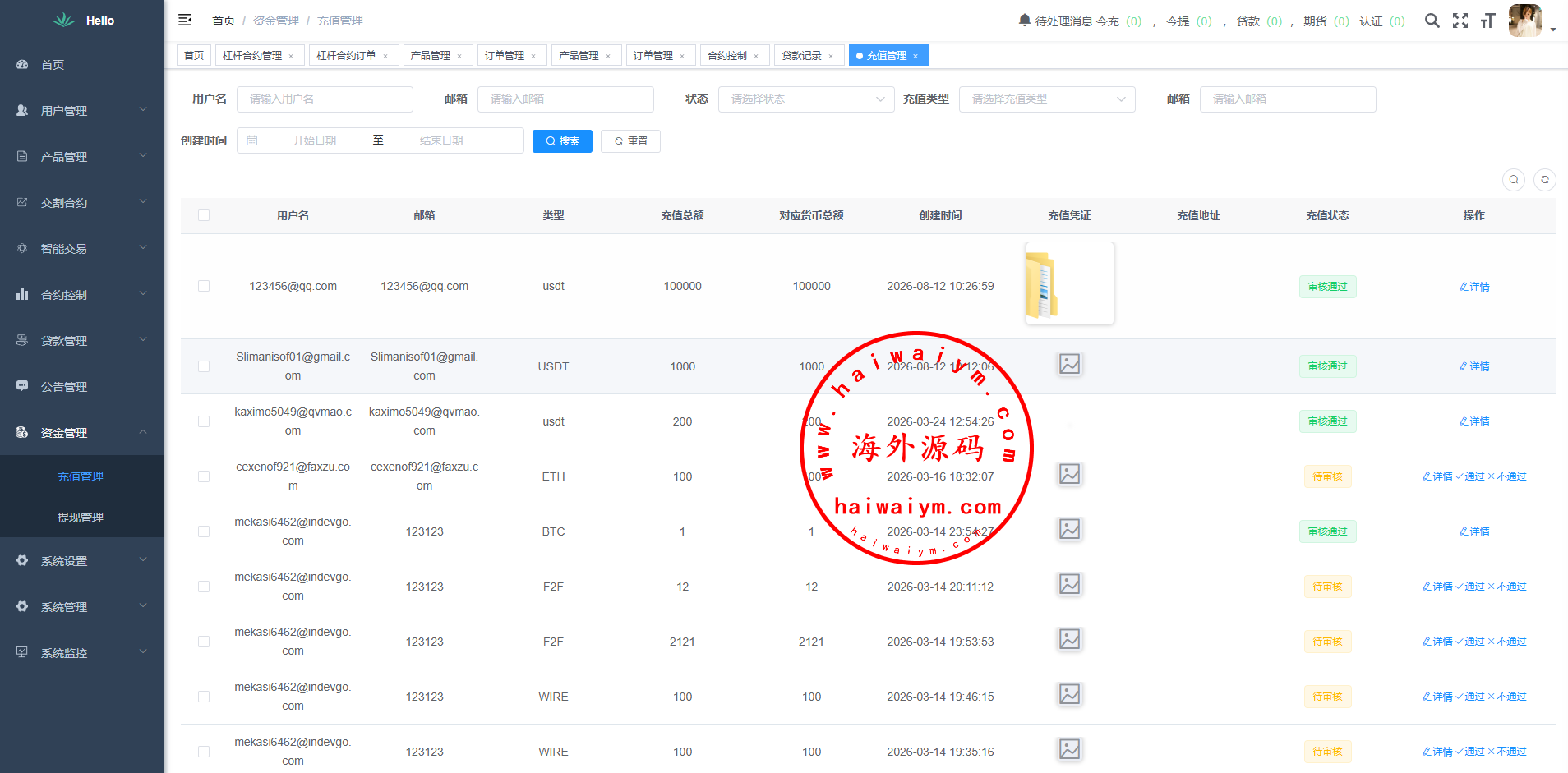Tick the checkbox for the BTC row

tap(204, 531)
